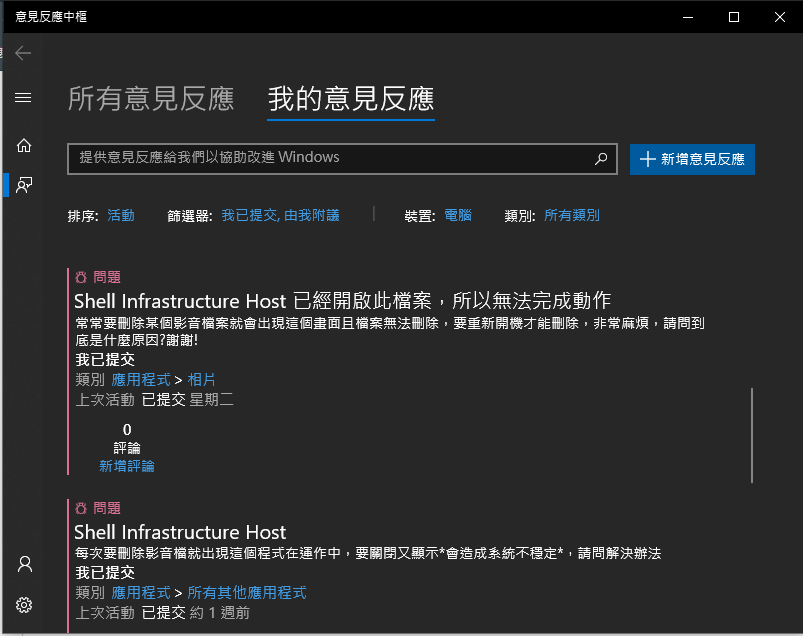The width and height of the screenshot is (803, 636).
Task: Click the feedback list vertical scrollbar
Action: click(752, 435)
